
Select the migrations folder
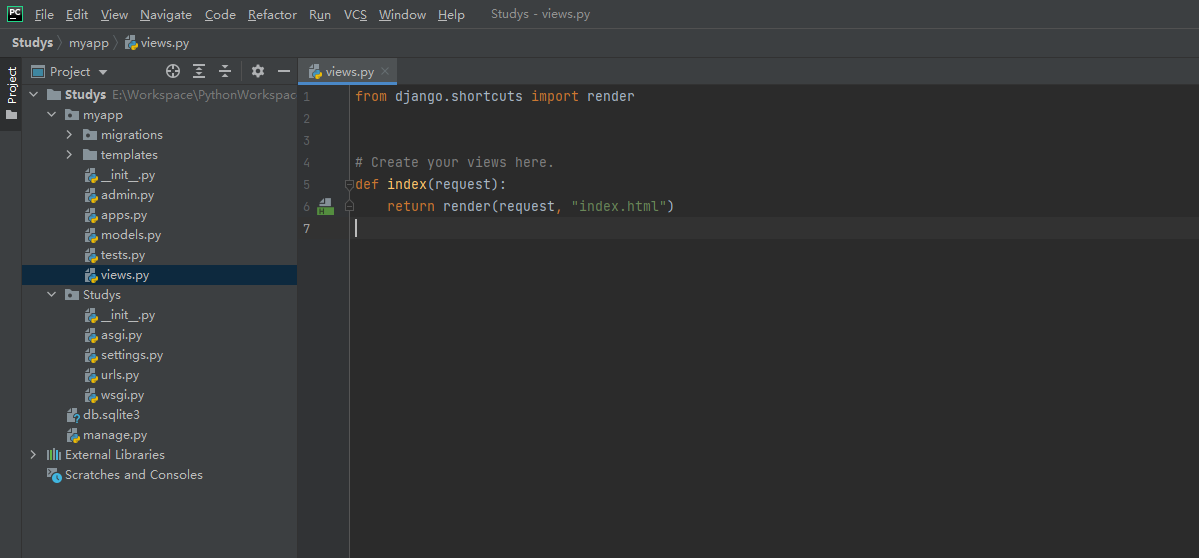point(123,135)
